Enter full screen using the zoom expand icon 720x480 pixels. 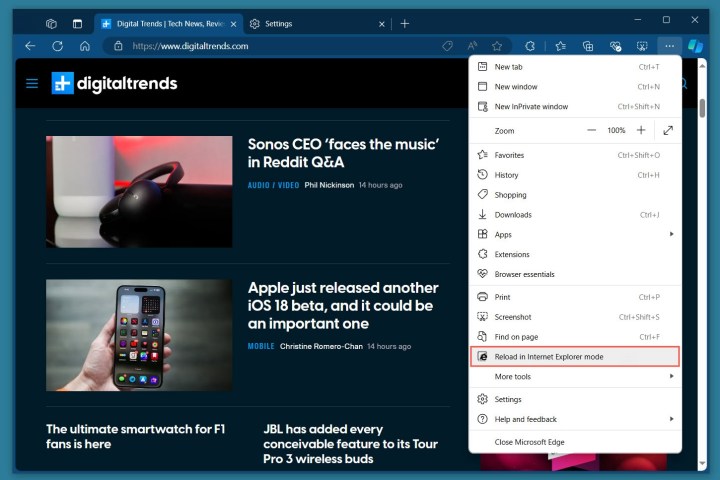[x=667, y=130]
